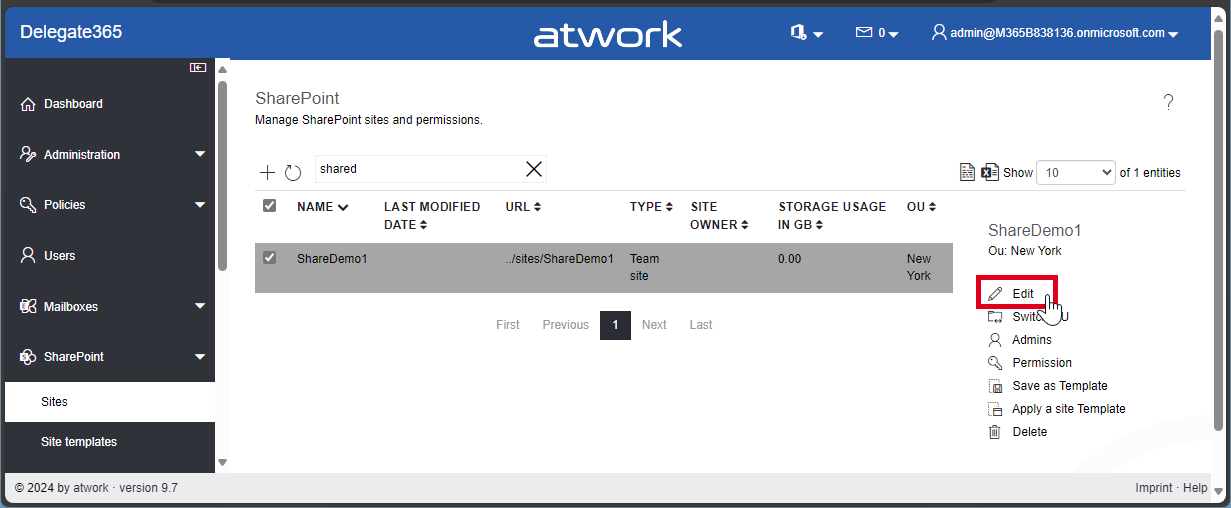Open the Dashboard home icon
The width and height of the screenshot is (1231, 508).
click(x=28, y=104)
